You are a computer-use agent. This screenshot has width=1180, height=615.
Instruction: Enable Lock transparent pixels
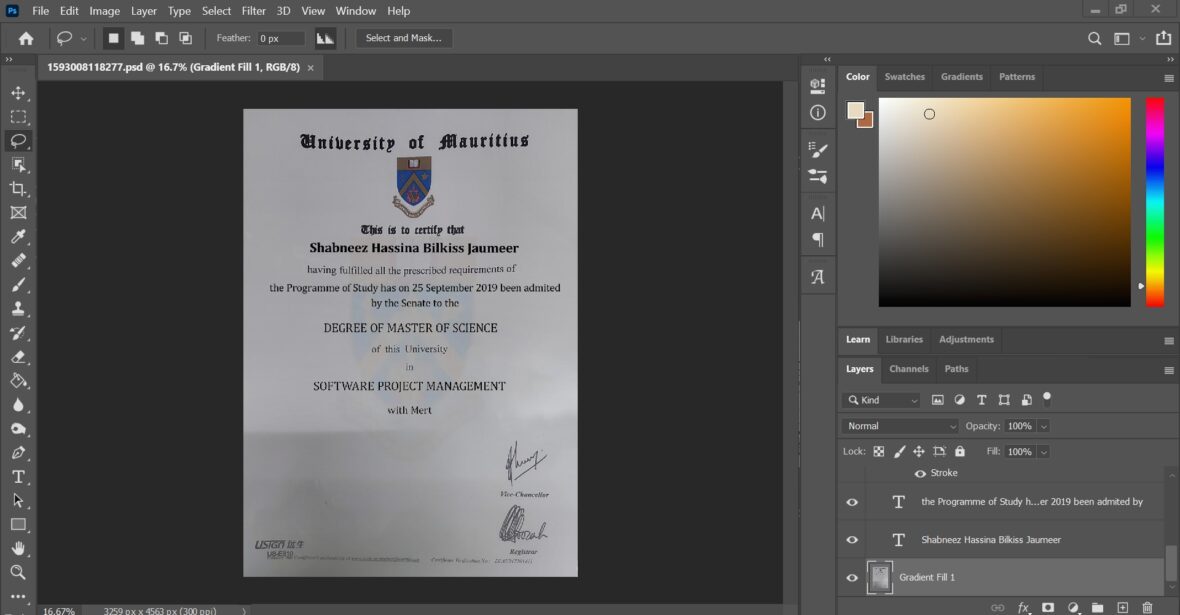click(x=877, y=451)
